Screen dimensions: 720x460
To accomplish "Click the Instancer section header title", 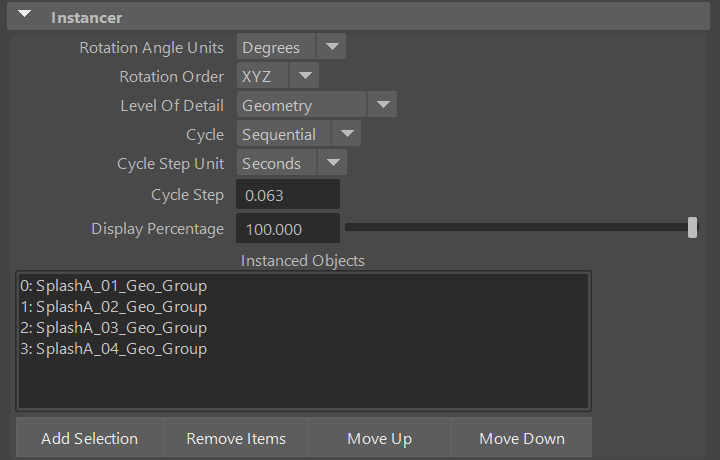I will coord(86,17).
